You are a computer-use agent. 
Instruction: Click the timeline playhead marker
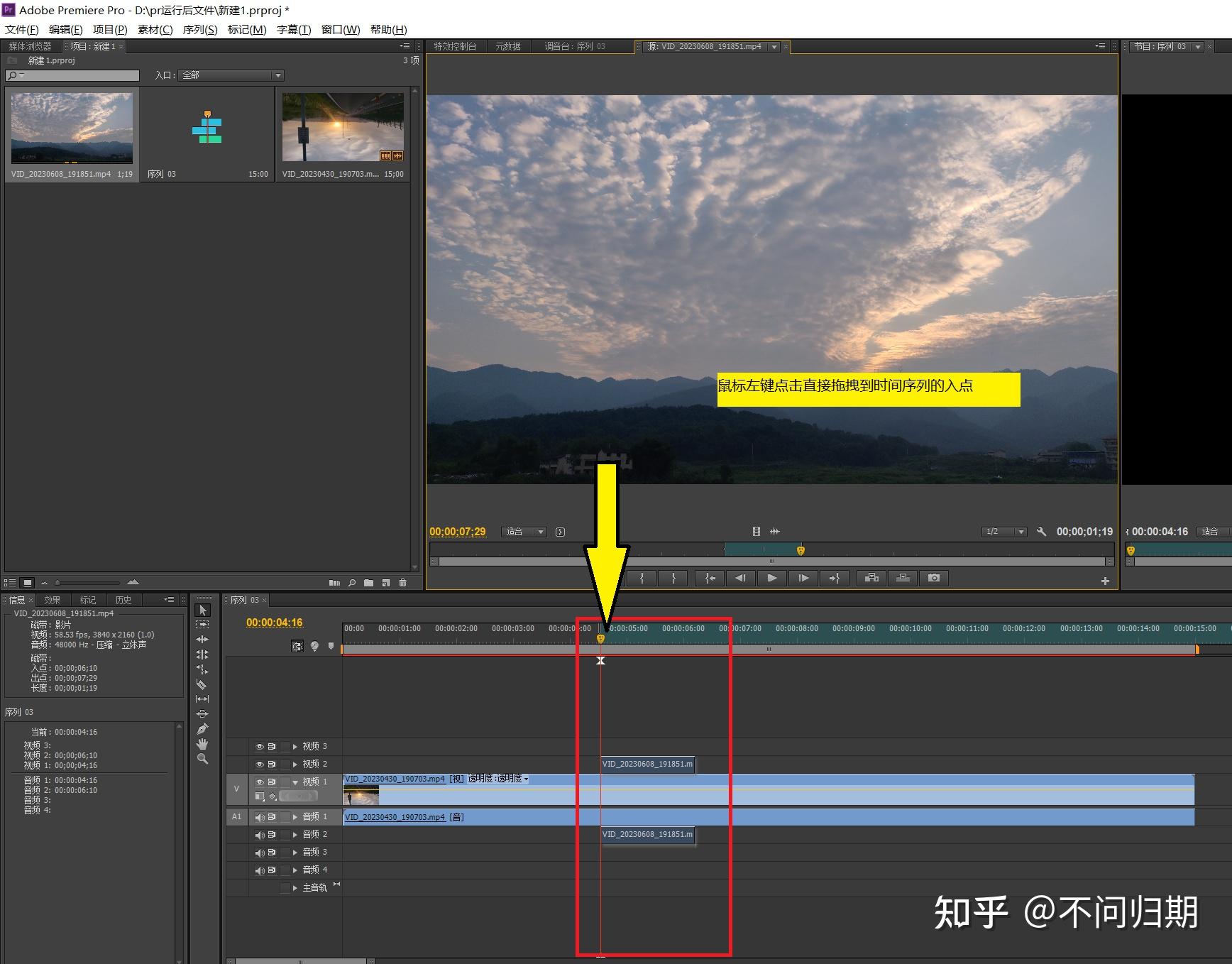(x=600, y=638)
